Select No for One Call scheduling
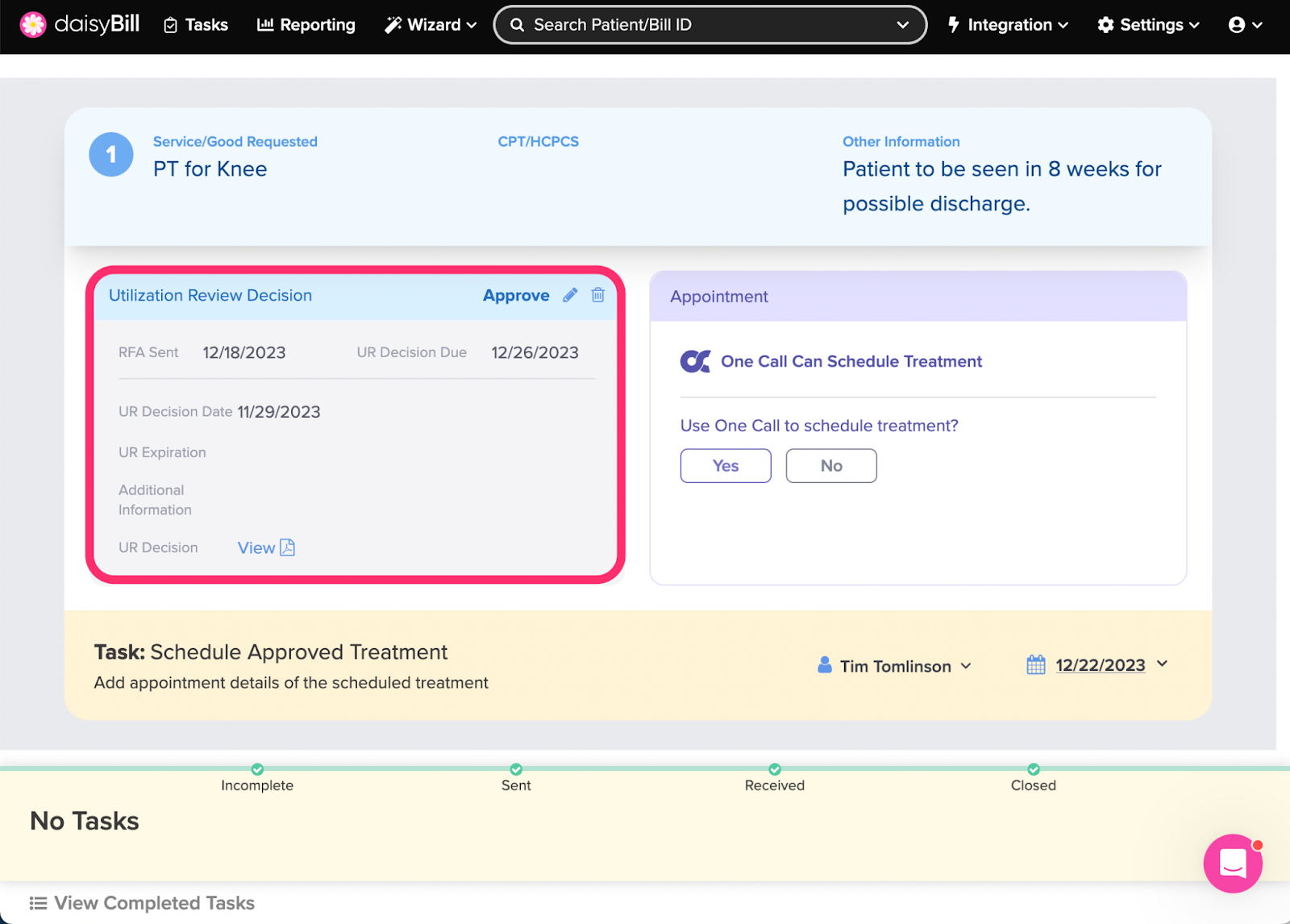The width and height of the screenshot is (1290, 924). (x=830, y=466)
